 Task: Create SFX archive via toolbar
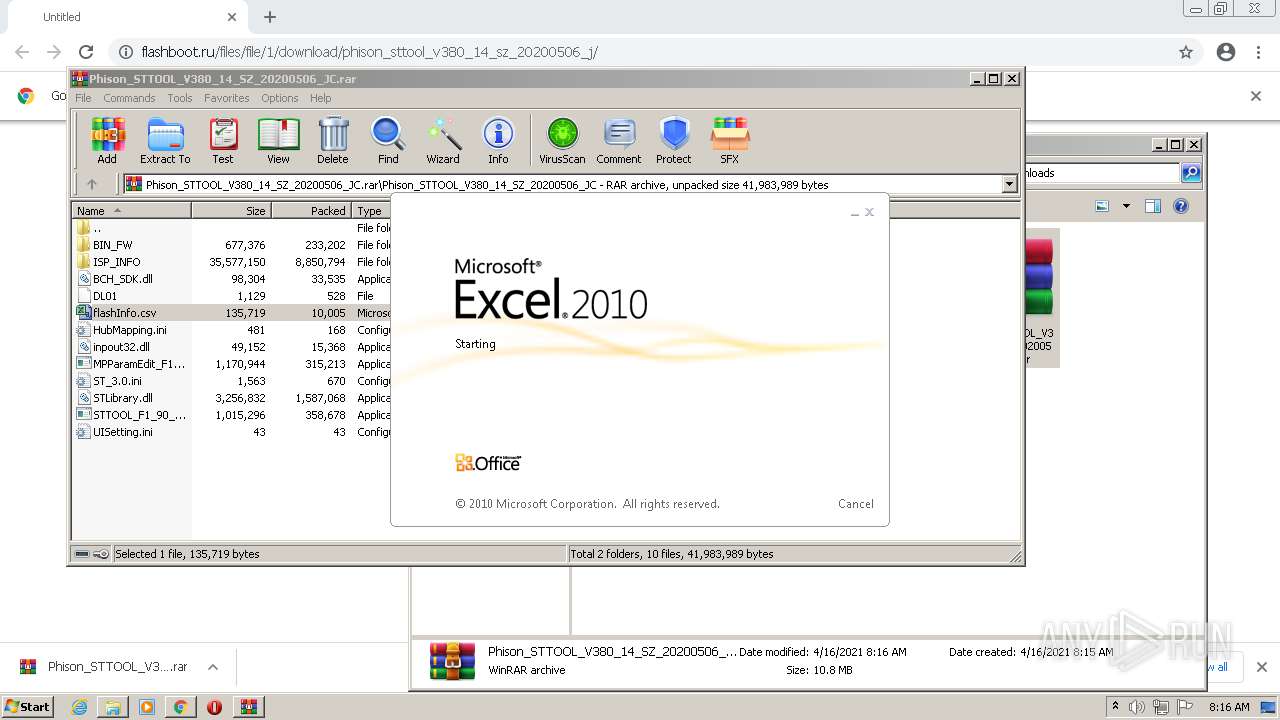730,140
